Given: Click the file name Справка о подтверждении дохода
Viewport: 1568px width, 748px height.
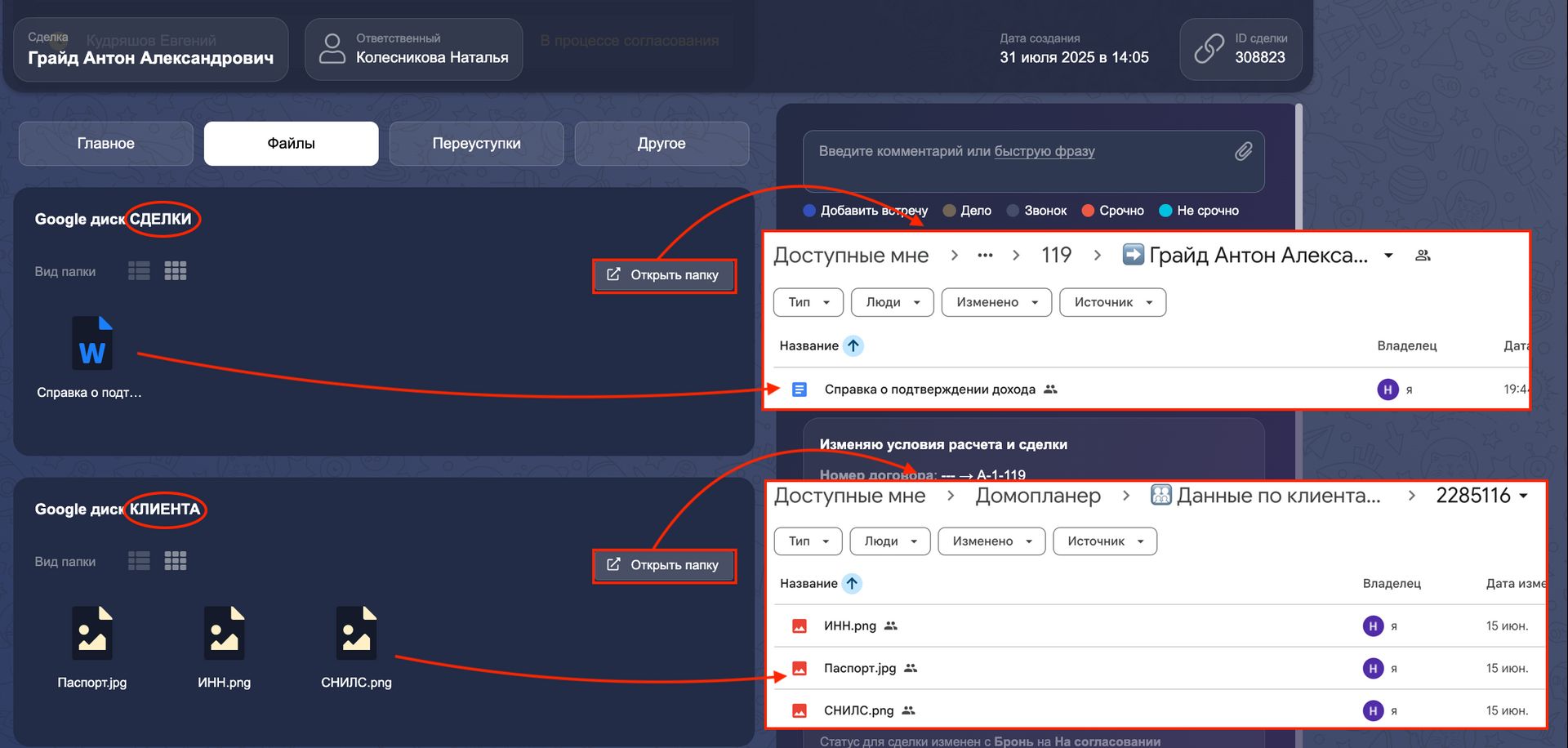Looking at the screenshot, I should (x=929, y=390).
